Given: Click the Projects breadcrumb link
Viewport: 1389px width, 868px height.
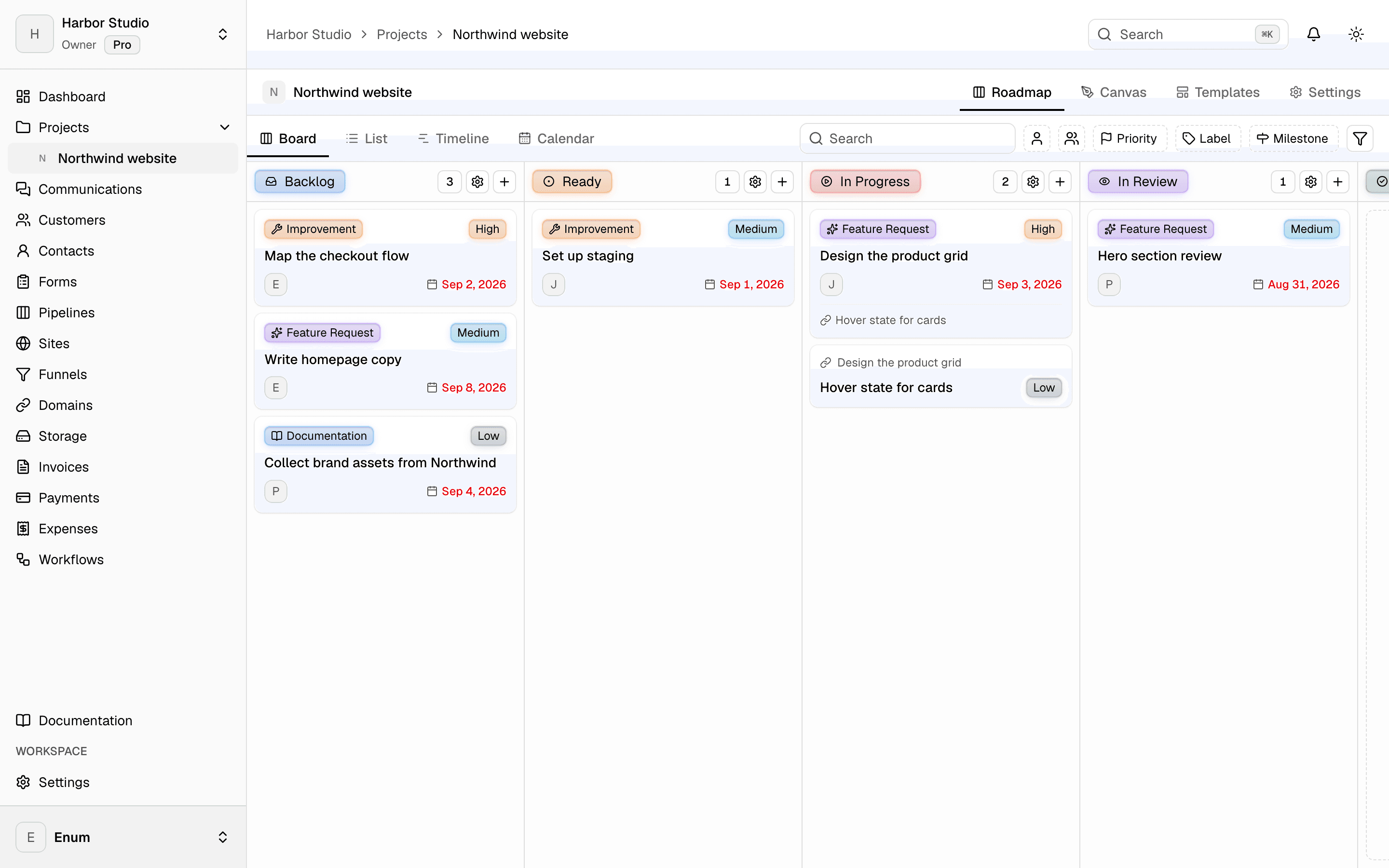Looking at the screenshot, I should point(402,34).
